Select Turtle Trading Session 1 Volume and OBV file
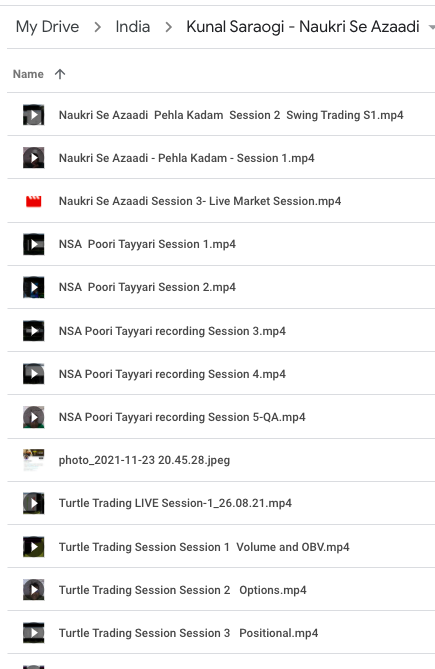 pos(221,547)
